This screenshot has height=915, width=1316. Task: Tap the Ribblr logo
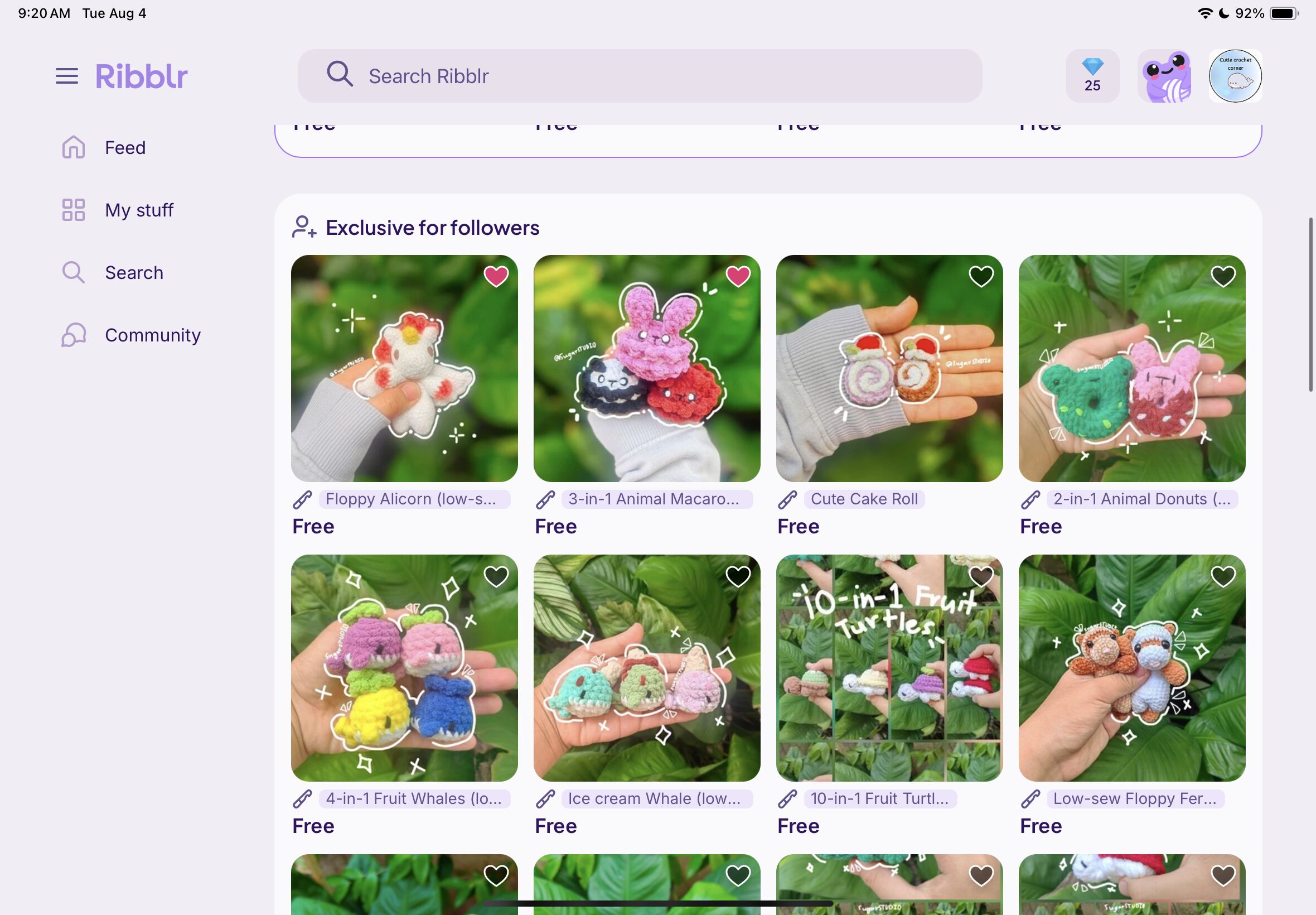coord(142,76)
